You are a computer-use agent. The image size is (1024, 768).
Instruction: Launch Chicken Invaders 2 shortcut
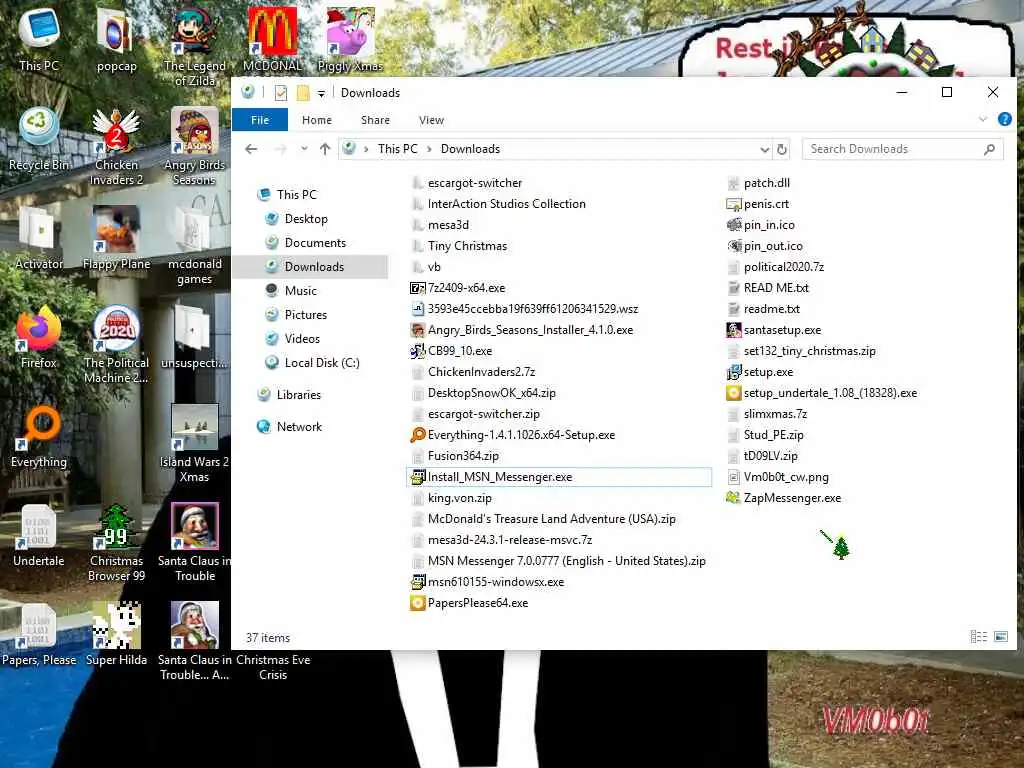point(116,147)
